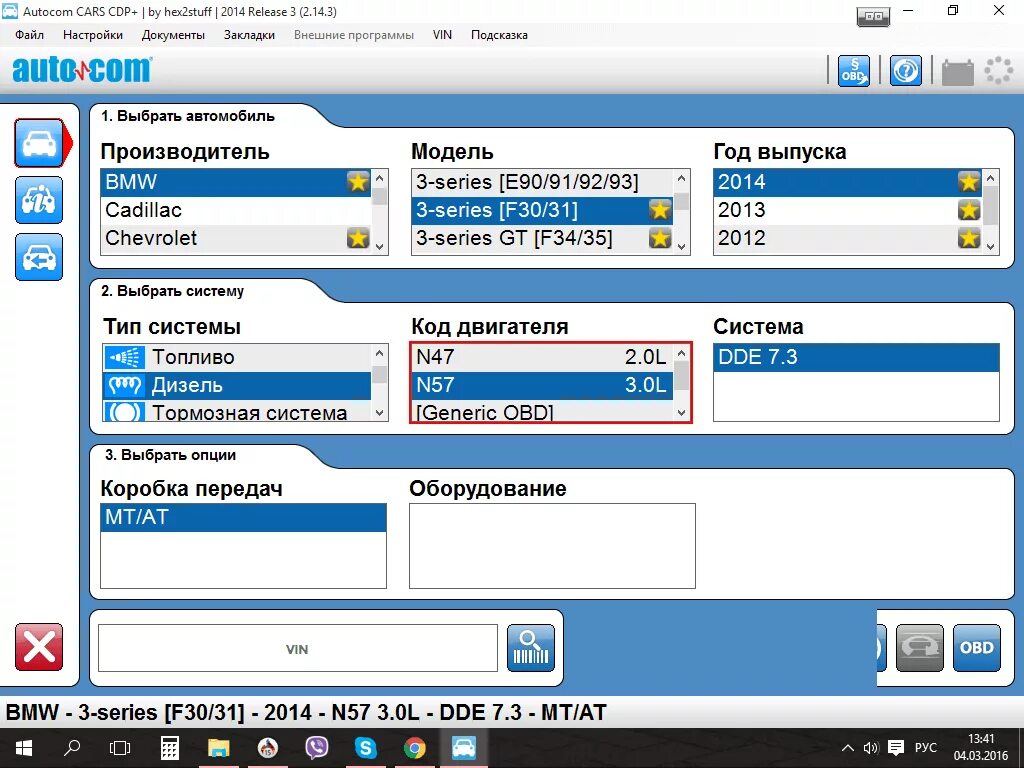Viewport: 1024px width, 768px height.
Task: Toggle favorite star for year 2012
Action: pos(969,238)
